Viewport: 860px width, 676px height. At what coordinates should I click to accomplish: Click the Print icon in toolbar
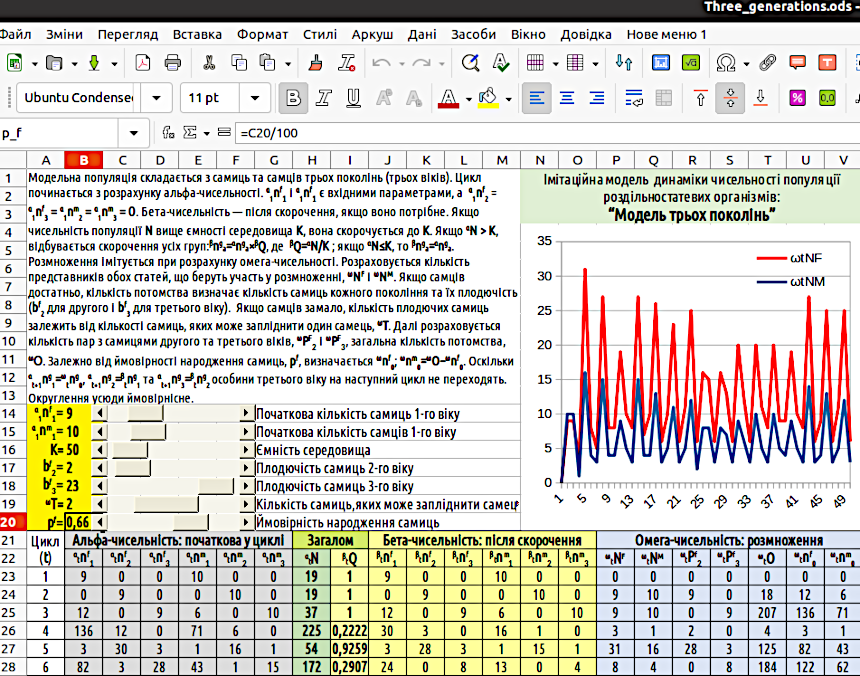pyautogui.click(x=173, y=63)
